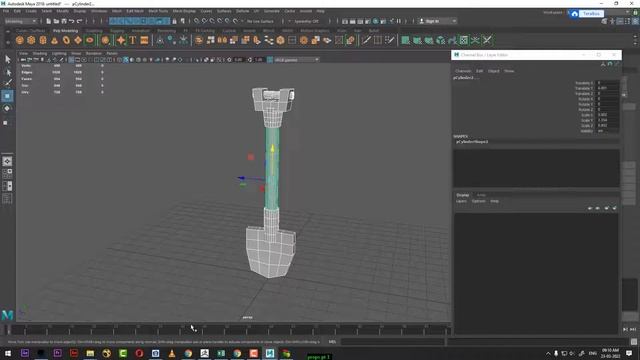Click the four-view layout button
Screen dimensions: 640x360
[7, 173]
